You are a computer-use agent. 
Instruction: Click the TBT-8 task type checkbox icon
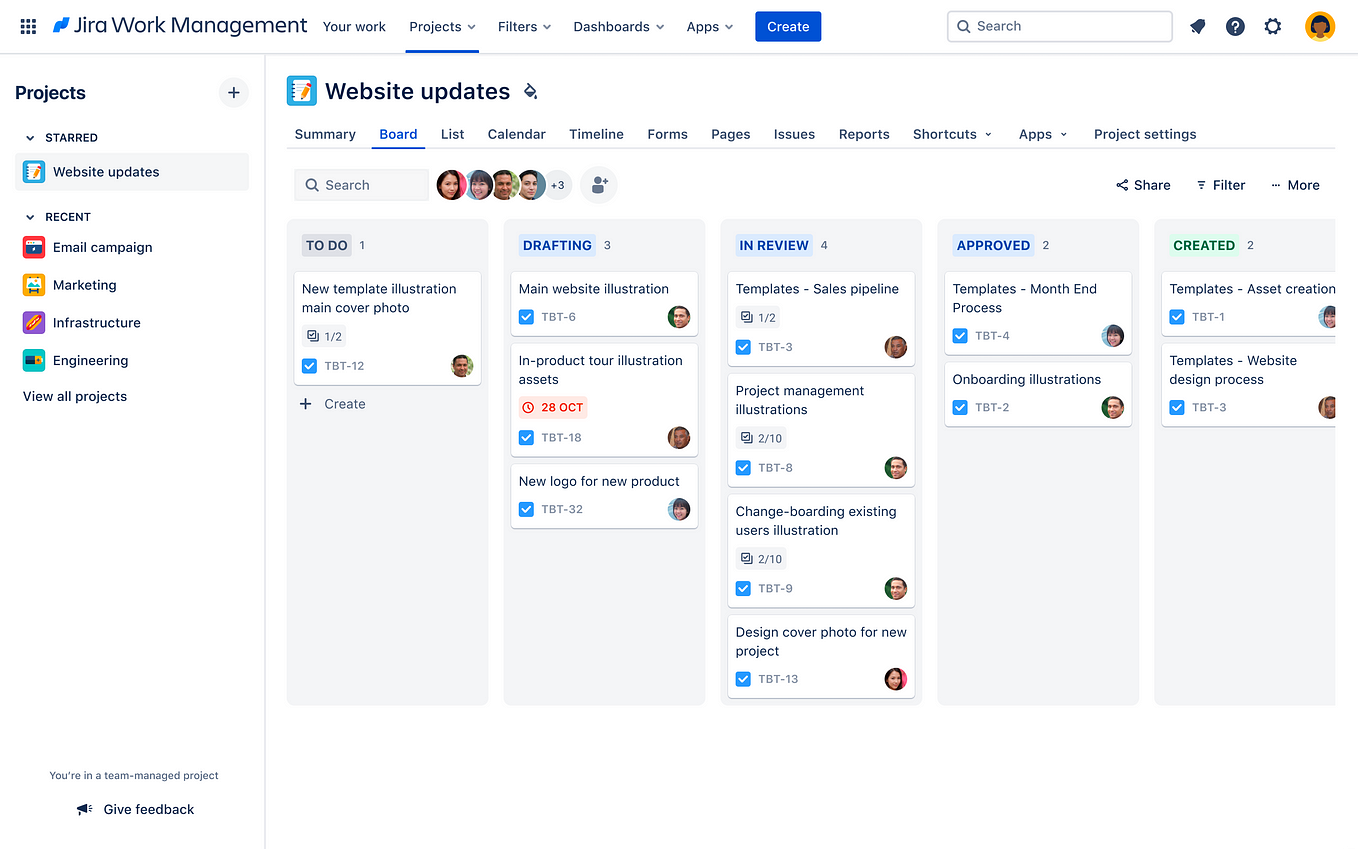(743, 468)
